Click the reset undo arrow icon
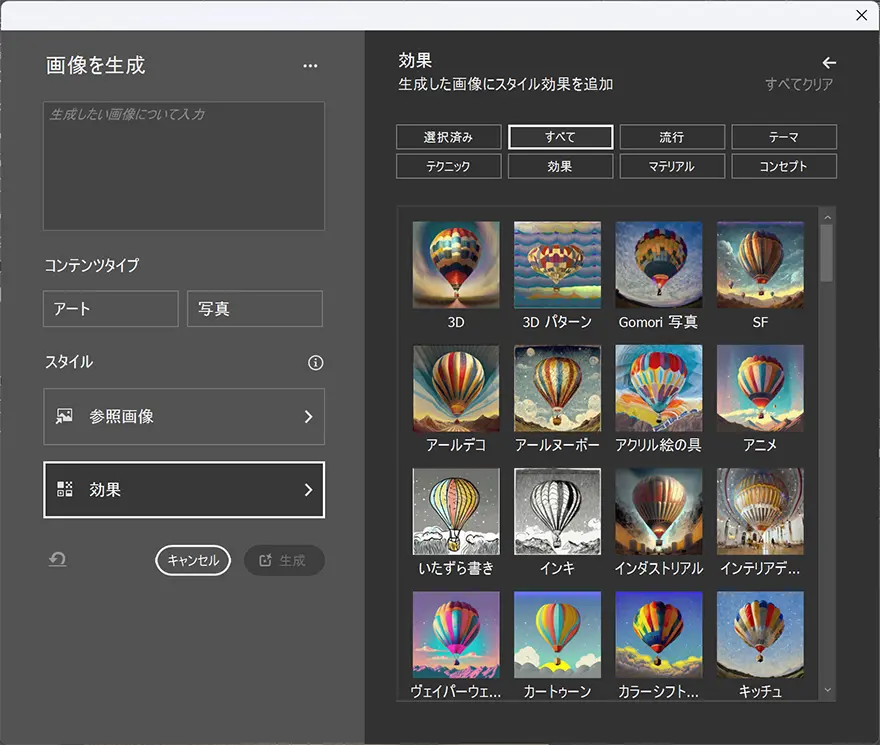Screen dimensions: 880x745 [x=57, y=560]
